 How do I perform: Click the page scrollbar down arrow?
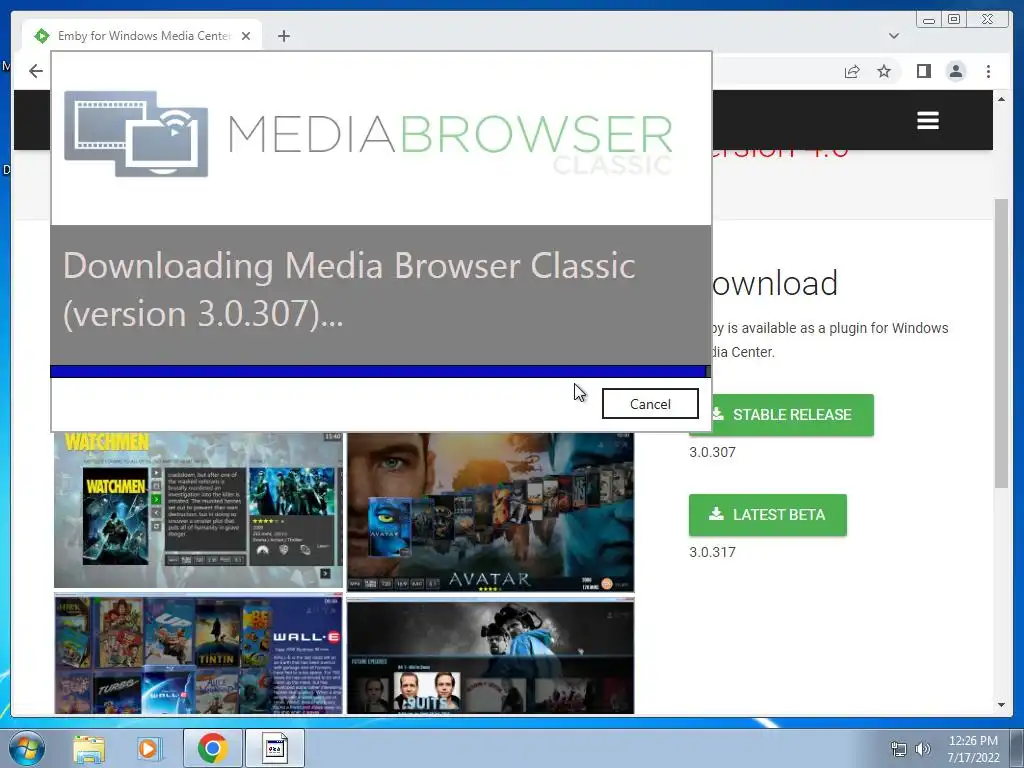(1001, 705)
